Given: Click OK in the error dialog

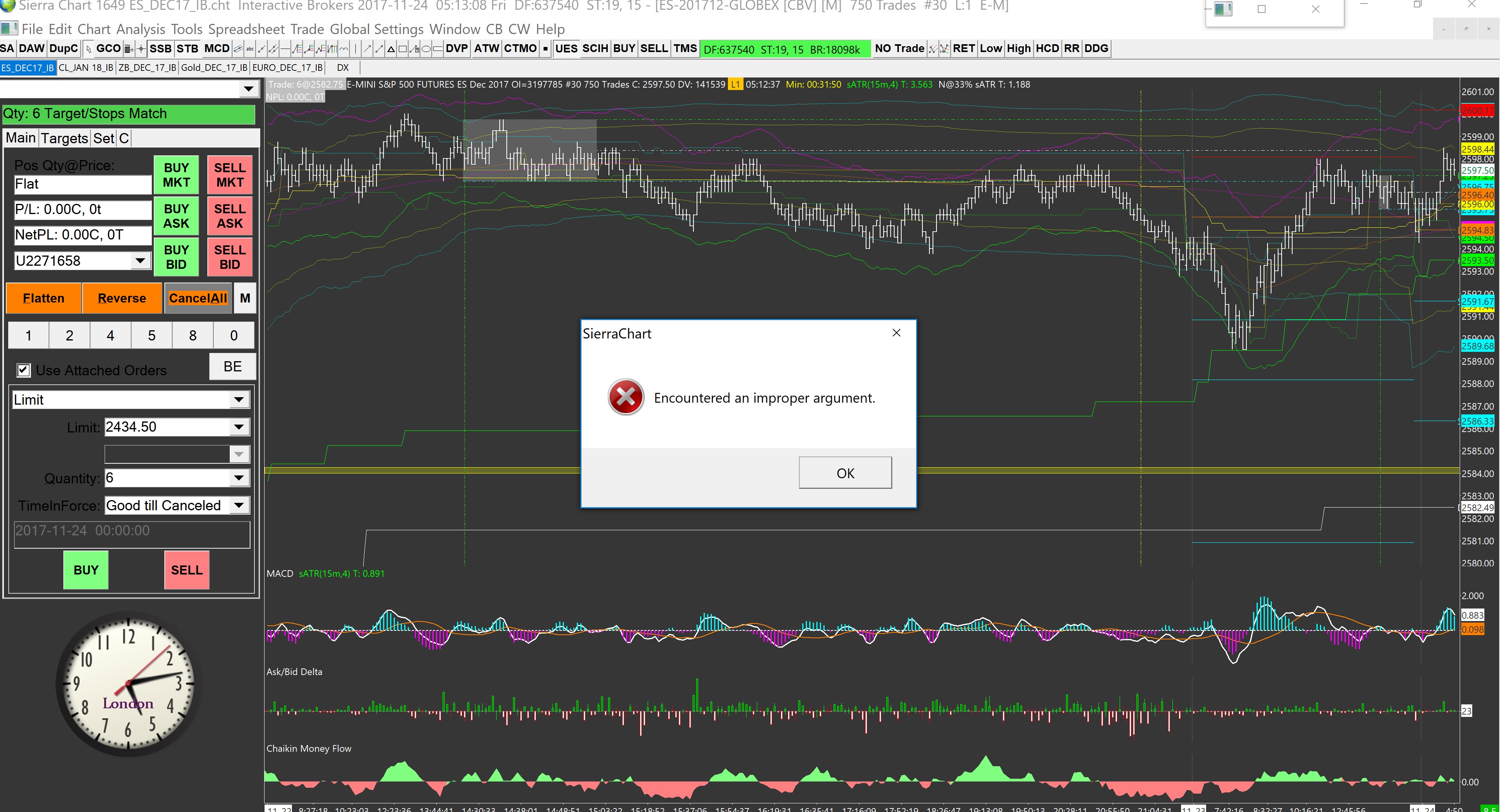Looking at the screenshot, I should click(x=845, y=473).
